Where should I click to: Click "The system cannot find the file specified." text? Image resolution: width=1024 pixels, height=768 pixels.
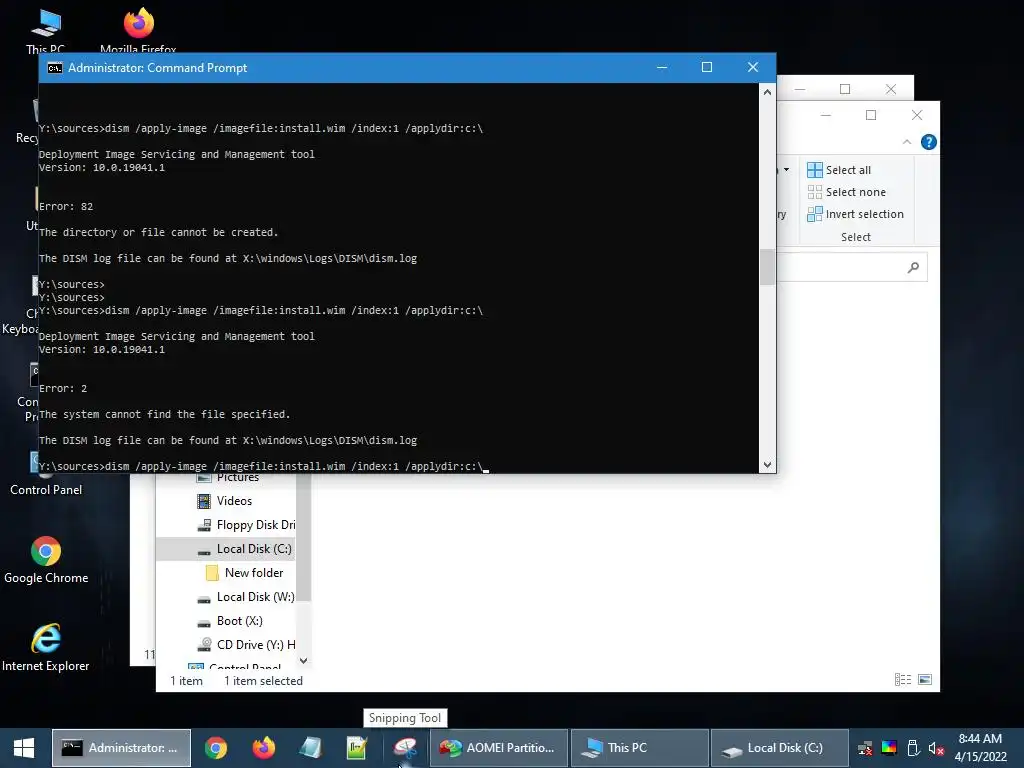click(x=165, y=415)
